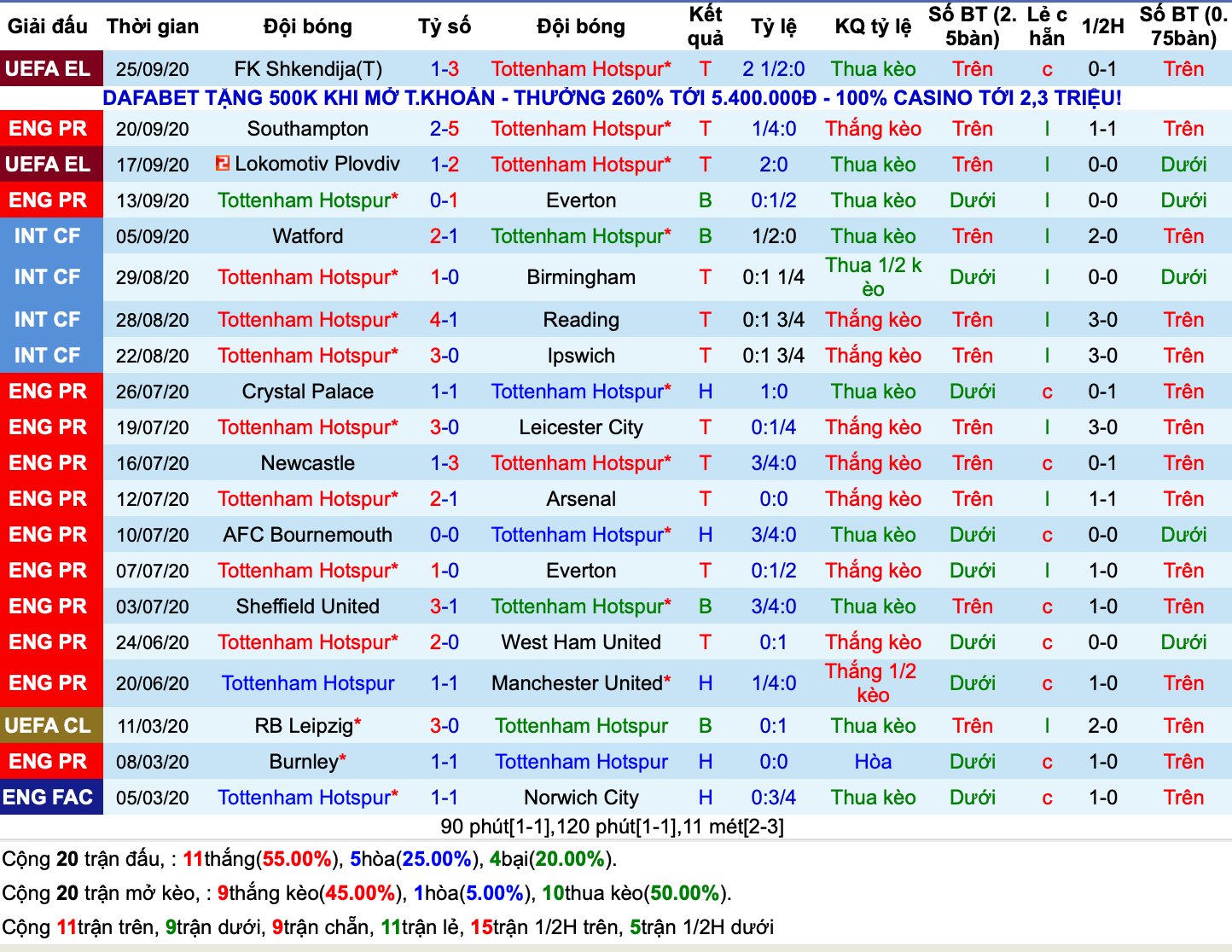Click Burnley* team name

pyautogui.click(x=308, y=762)
